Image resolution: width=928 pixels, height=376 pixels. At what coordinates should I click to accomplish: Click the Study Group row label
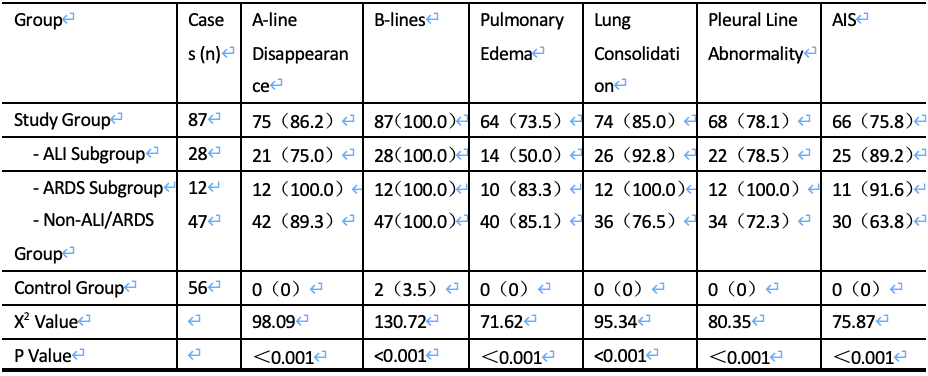pos(63,120)
